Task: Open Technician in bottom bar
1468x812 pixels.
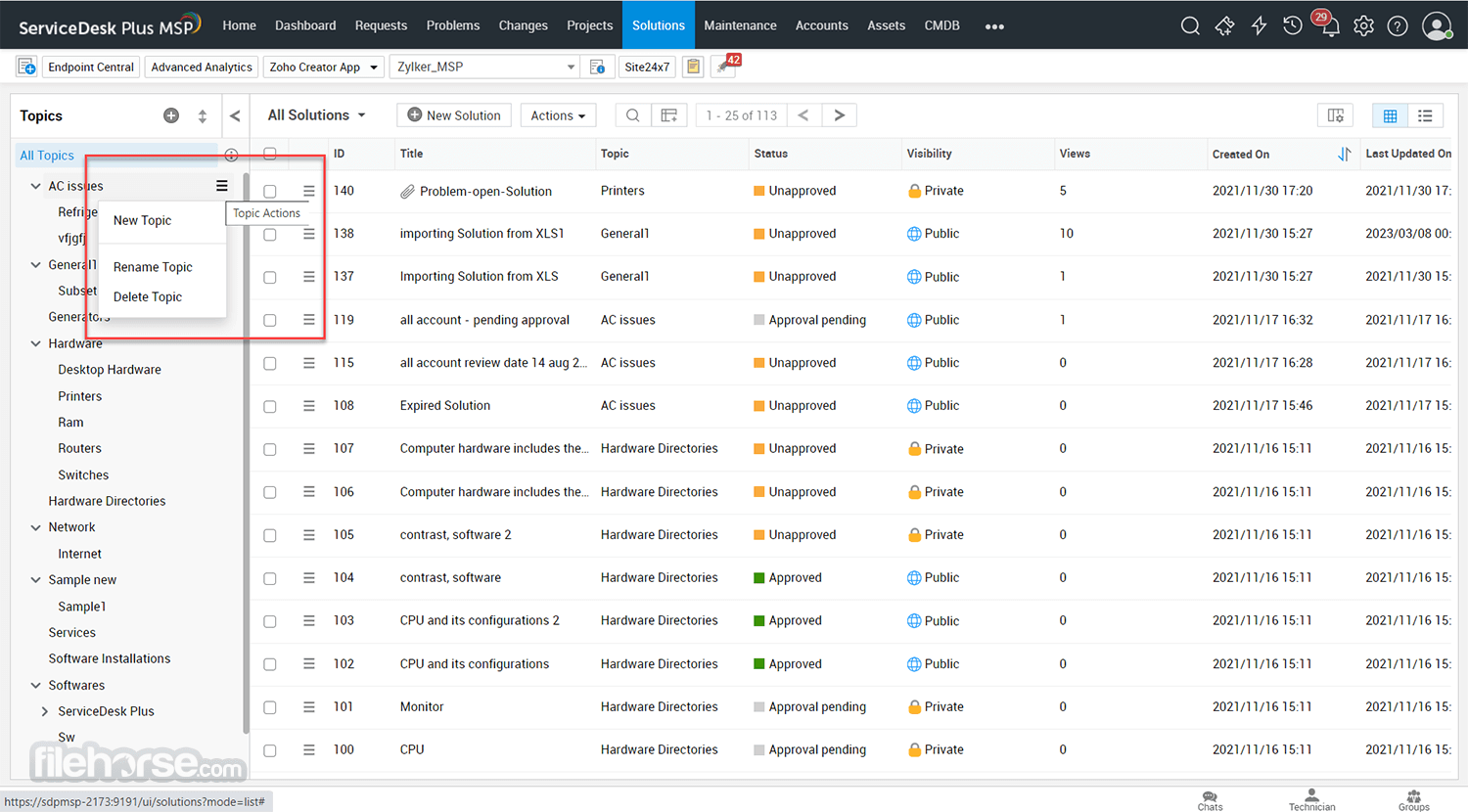Action: tap(1311, 800)
